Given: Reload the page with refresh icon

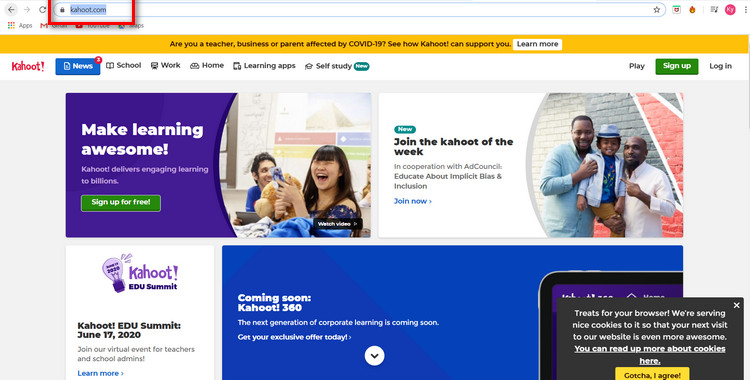Looking at the screenshot, I should coord(43,10).
